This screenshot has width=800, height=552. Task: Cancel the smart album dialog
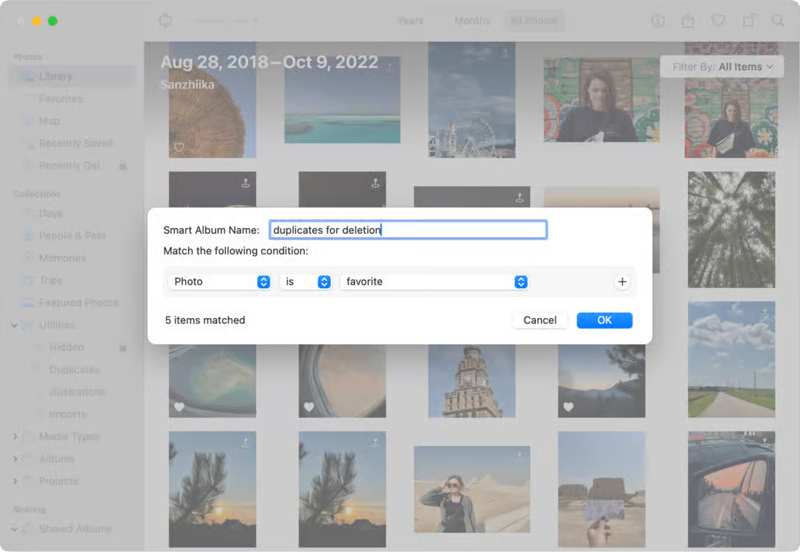[x=540, y=320]
